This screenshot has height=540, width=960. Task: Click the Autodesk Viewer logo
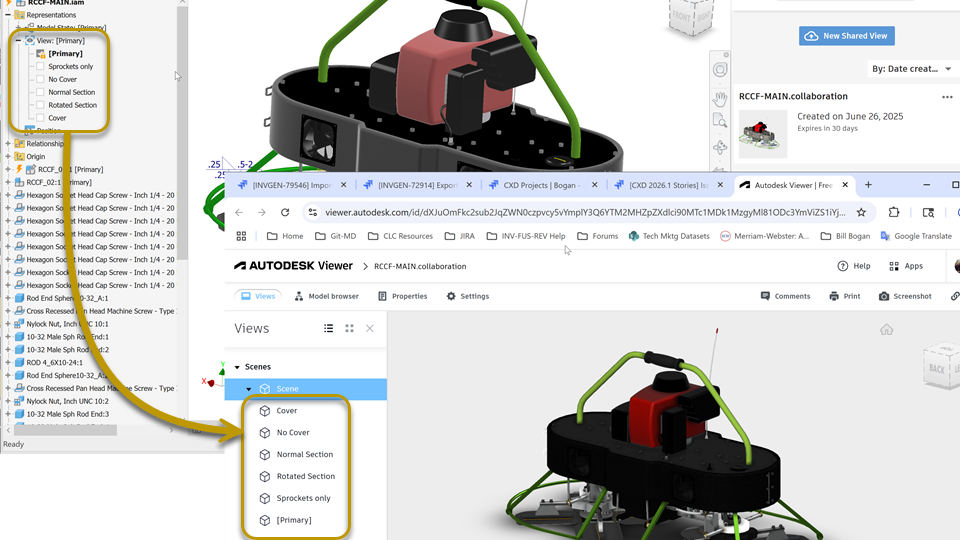click(x=293, y=266)
